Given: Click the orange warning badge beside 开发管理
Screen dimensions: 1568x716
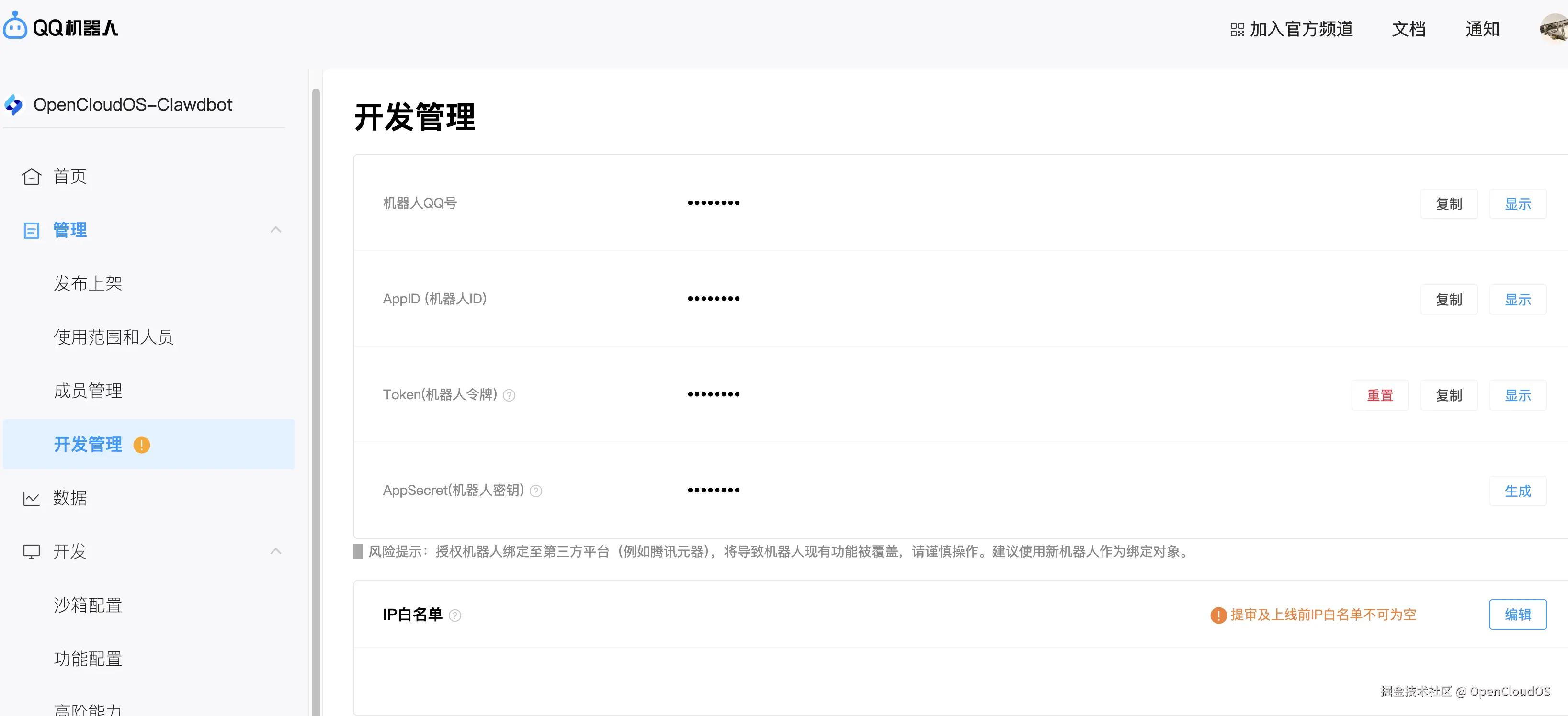Looking at the screenshot, I should 142,445.
